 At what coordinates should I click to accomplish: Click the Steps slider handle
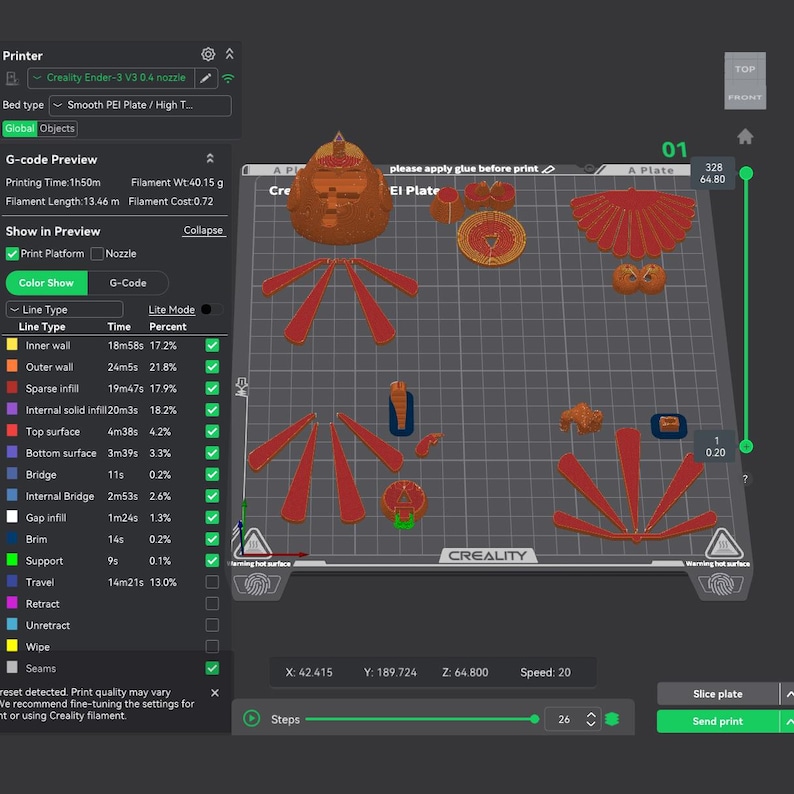[535, 719]
